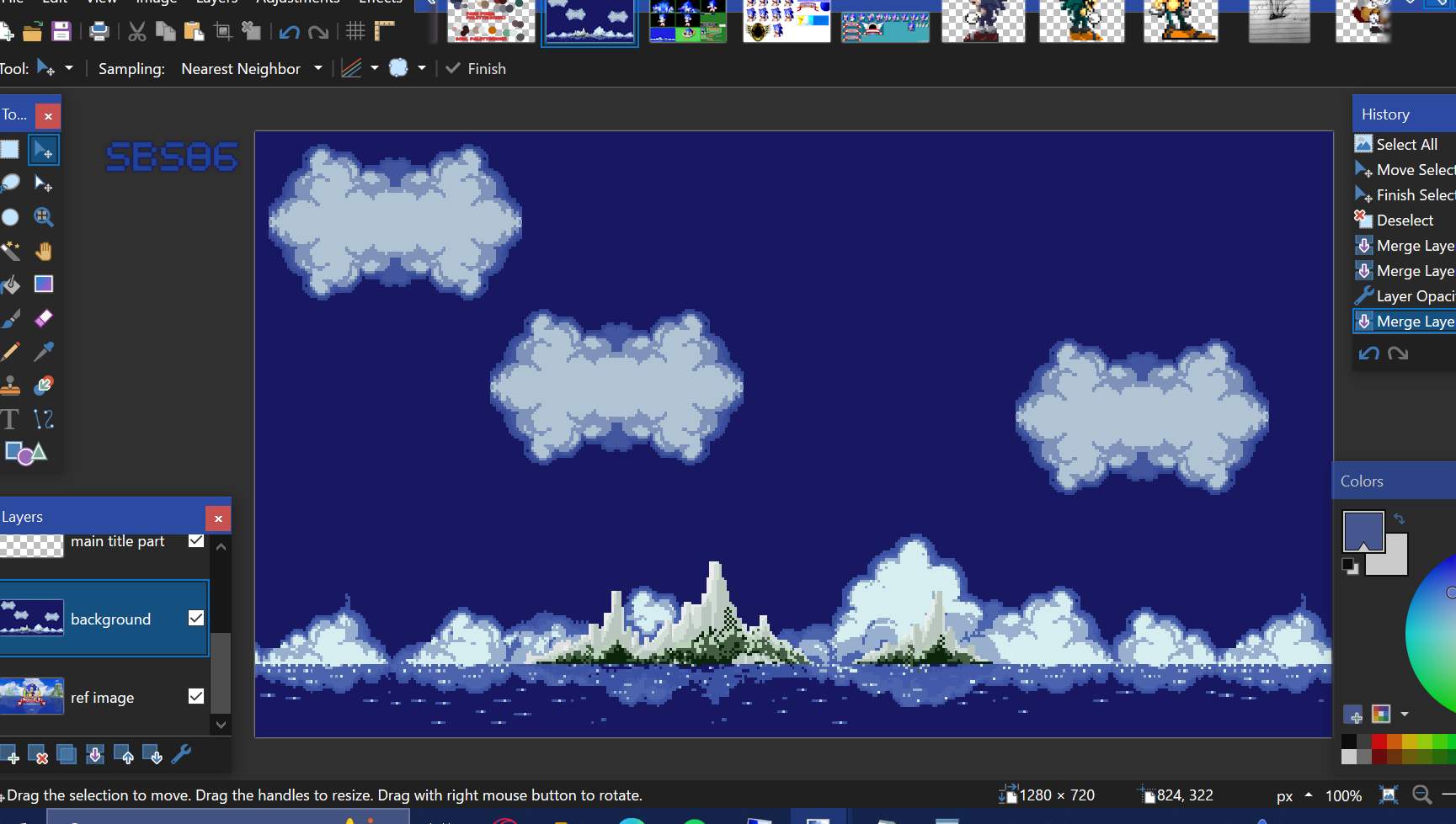Click Move Layer Up icon

click(124, 755)
